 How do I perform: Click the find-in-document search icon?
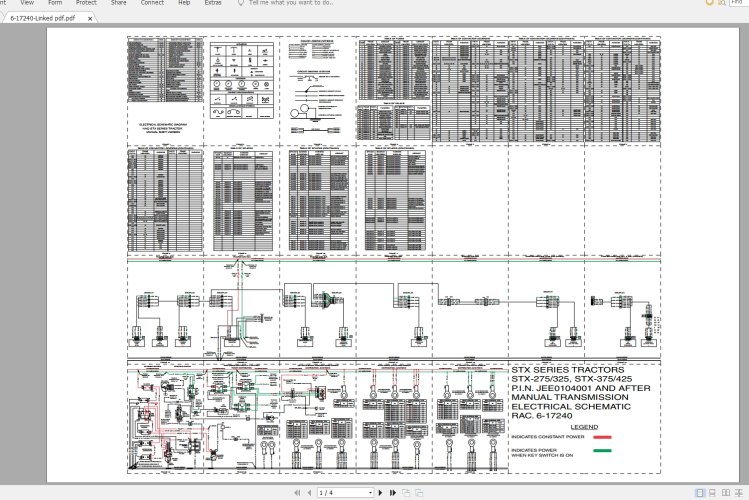(x=721, y=2)
